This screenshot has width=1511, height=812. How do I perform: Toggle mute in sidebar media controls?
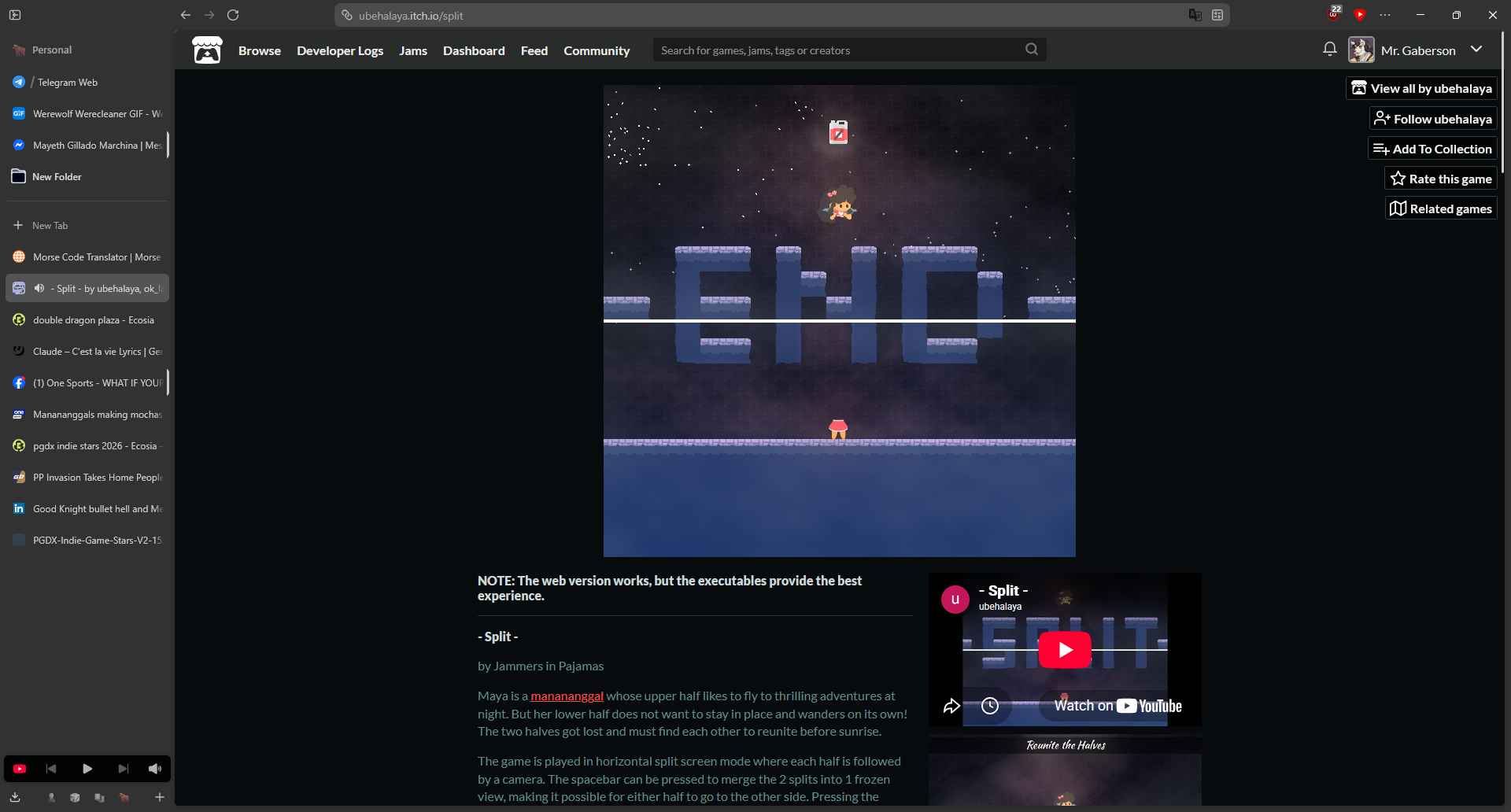[155, 769]
